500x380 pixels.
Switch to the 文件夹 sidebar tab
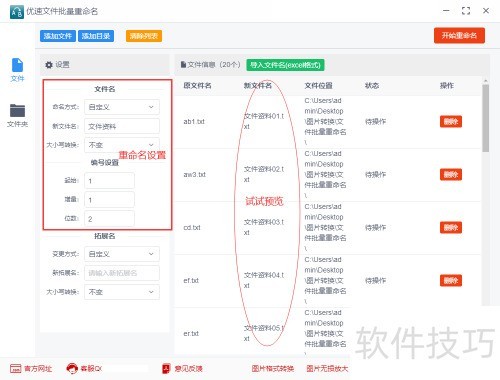coord(17,115)
